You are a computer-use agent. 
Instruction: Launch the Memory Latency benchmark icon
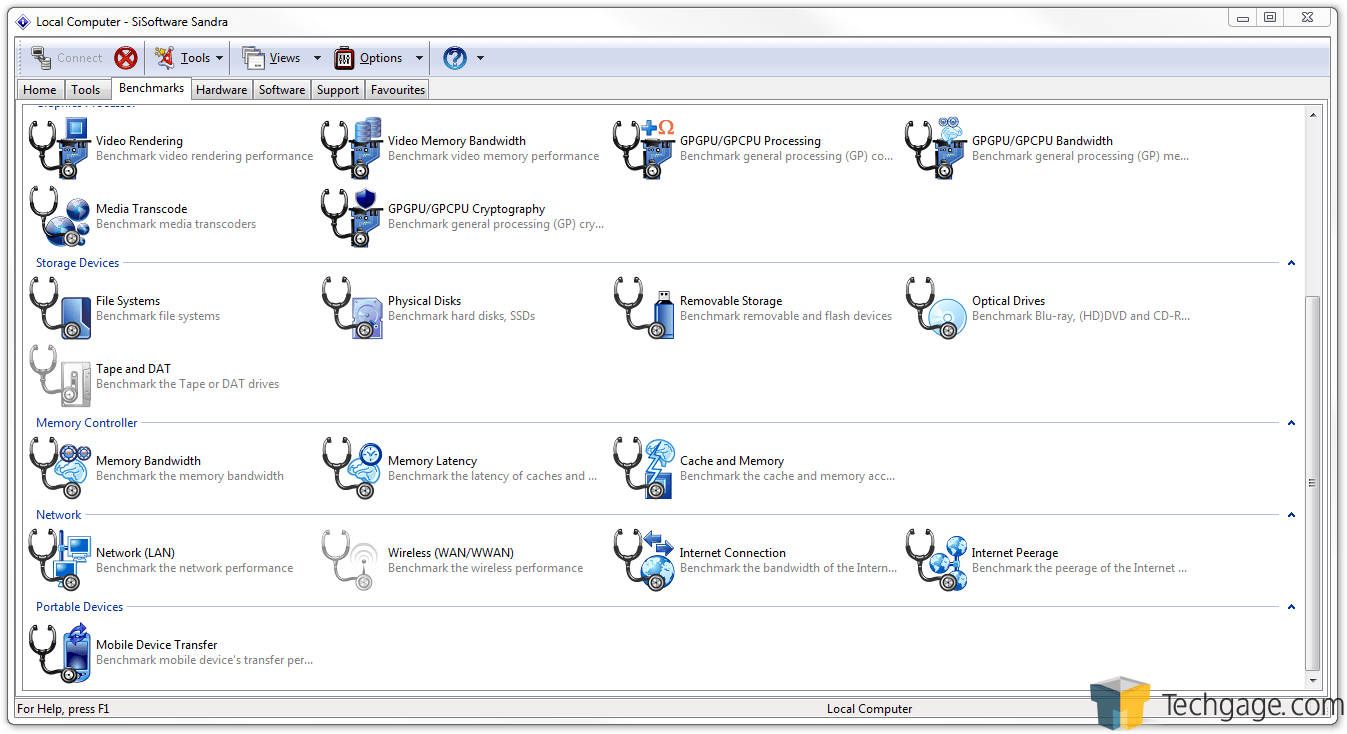pos(352,468)
